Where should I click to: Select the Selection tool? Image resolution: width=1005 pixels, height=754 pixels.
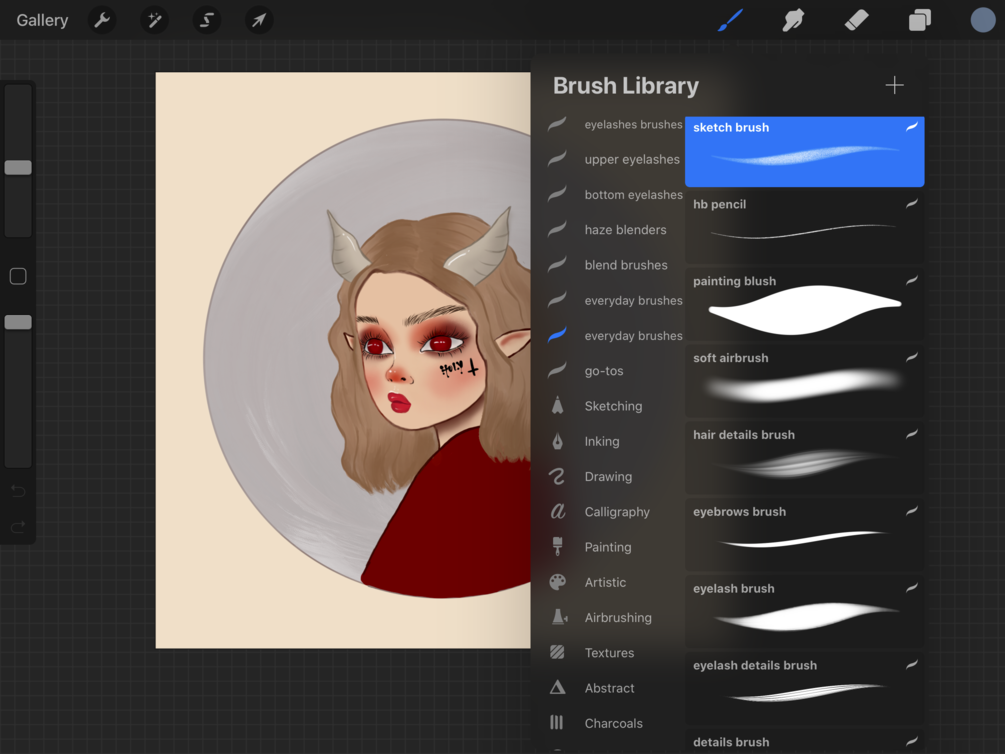[206, 19]
